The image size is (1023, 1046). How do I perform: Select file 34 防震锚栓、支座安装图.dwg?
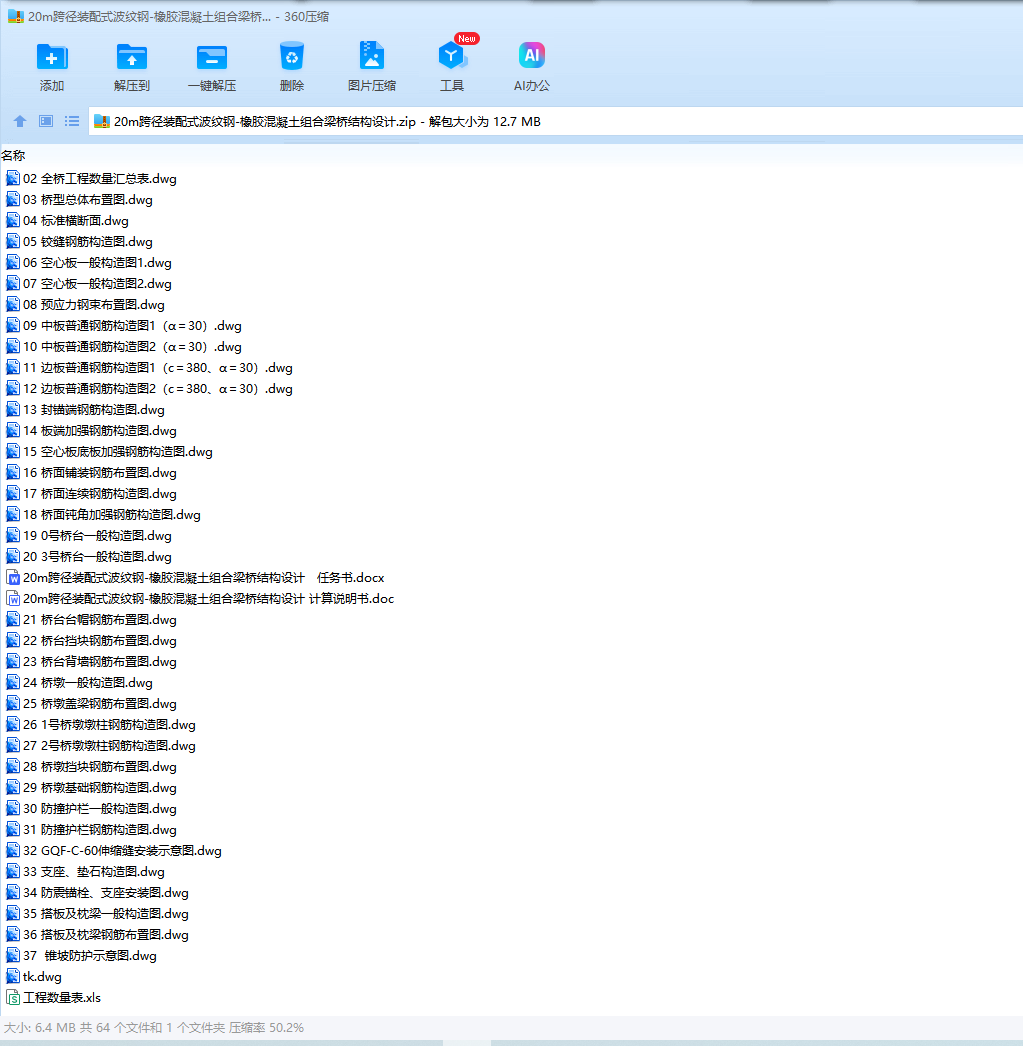[x=97, y=893]
